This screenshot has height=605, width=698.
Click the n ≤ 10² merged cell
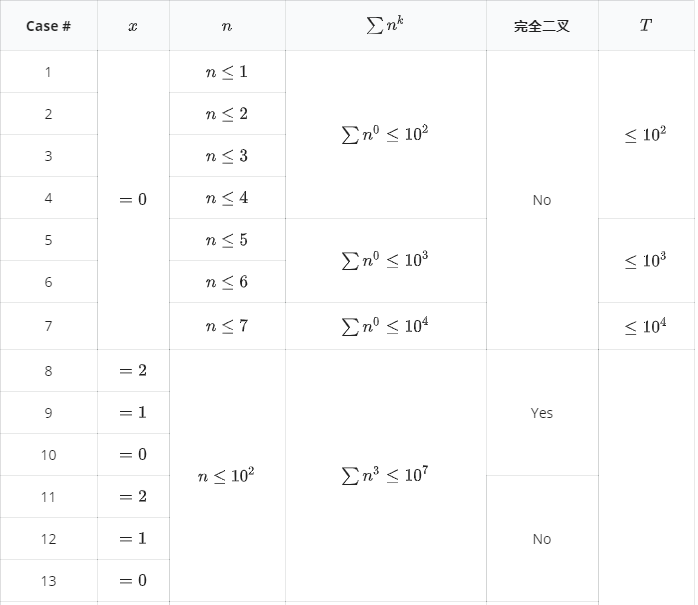click(227, 476)
